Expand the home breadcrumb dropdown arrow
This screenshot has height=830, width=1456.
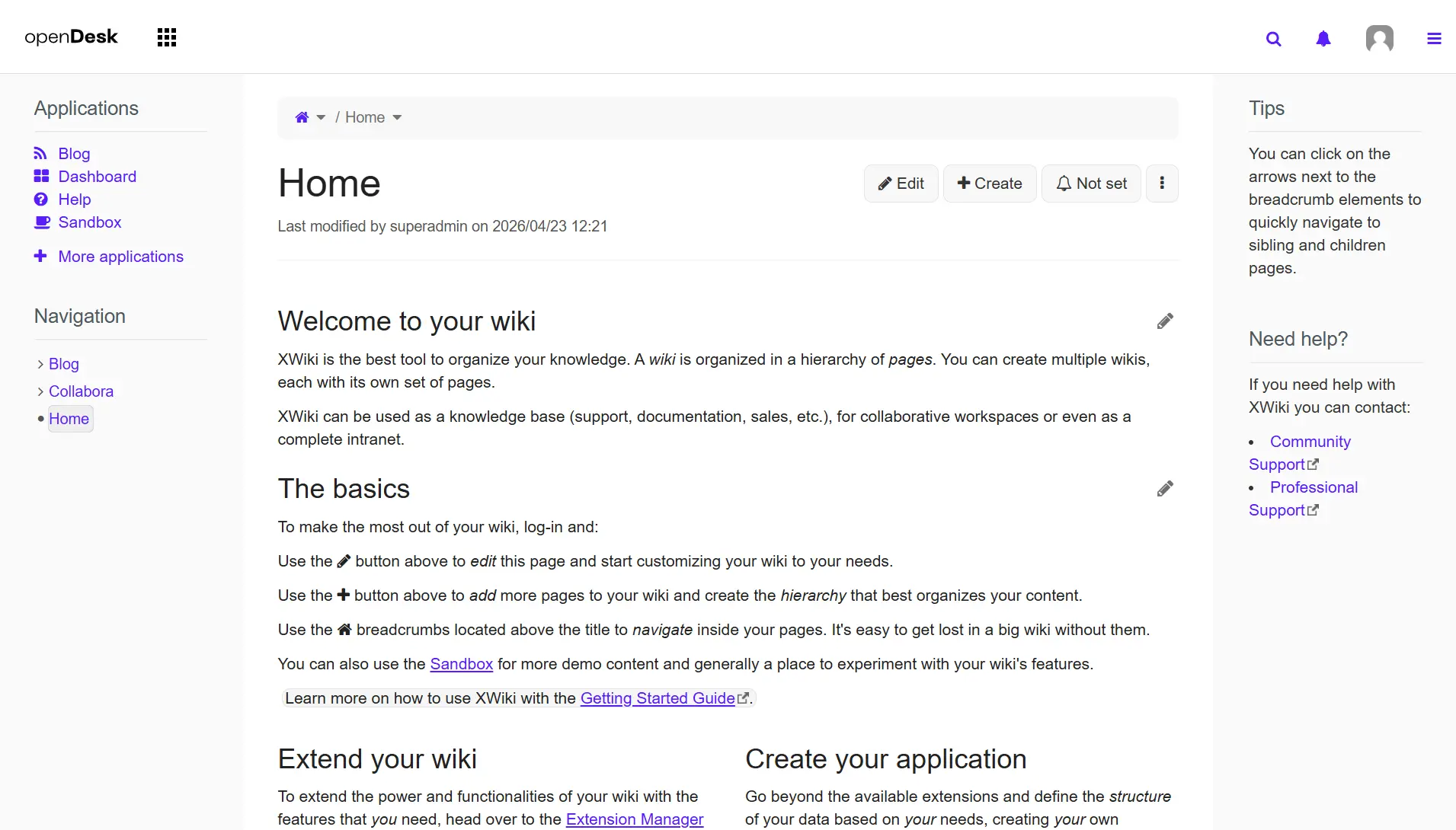321,117
